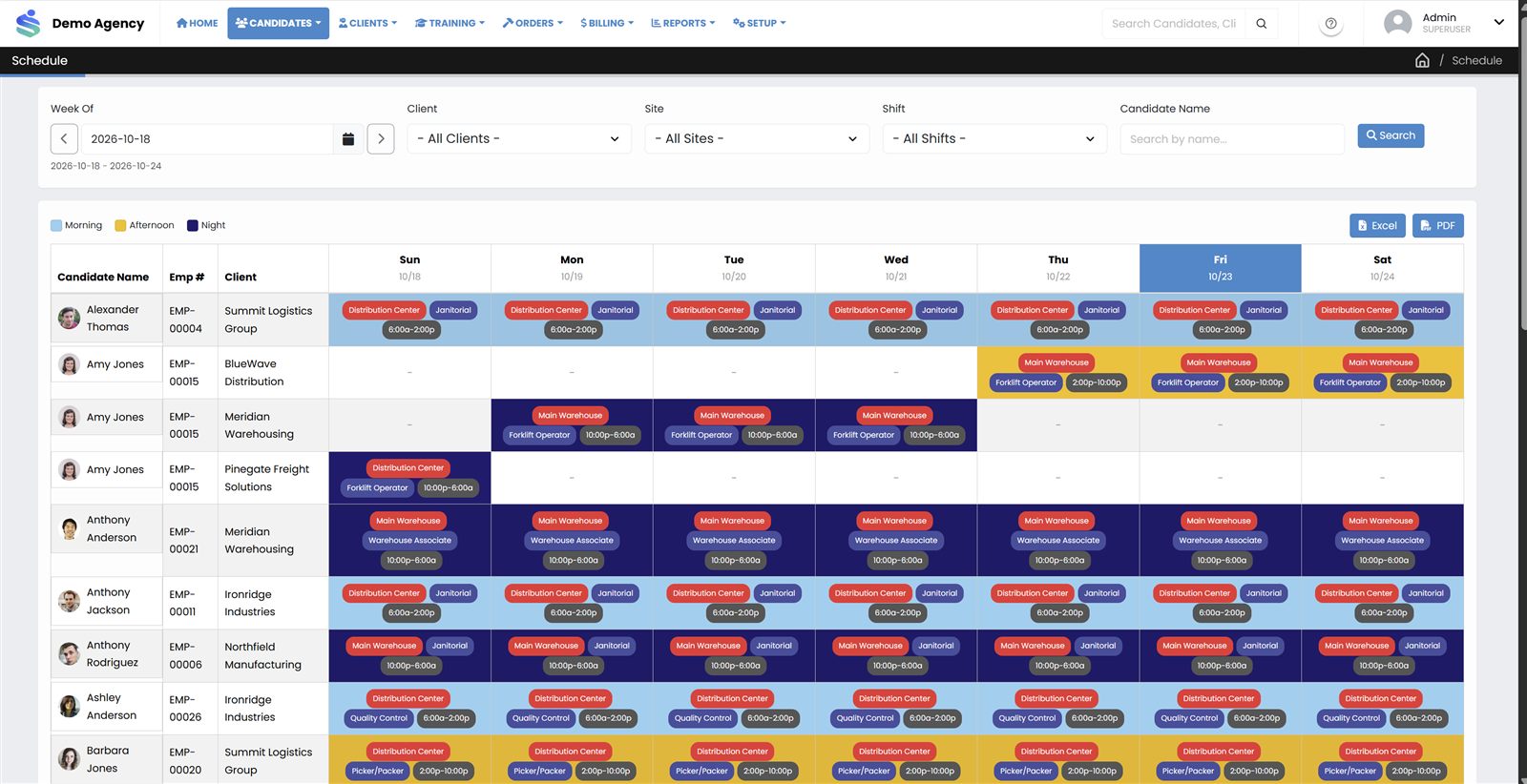Click Anthony Jackson's profile photo
This screenshot has height=784, width=1527.
tap(69, 601)
